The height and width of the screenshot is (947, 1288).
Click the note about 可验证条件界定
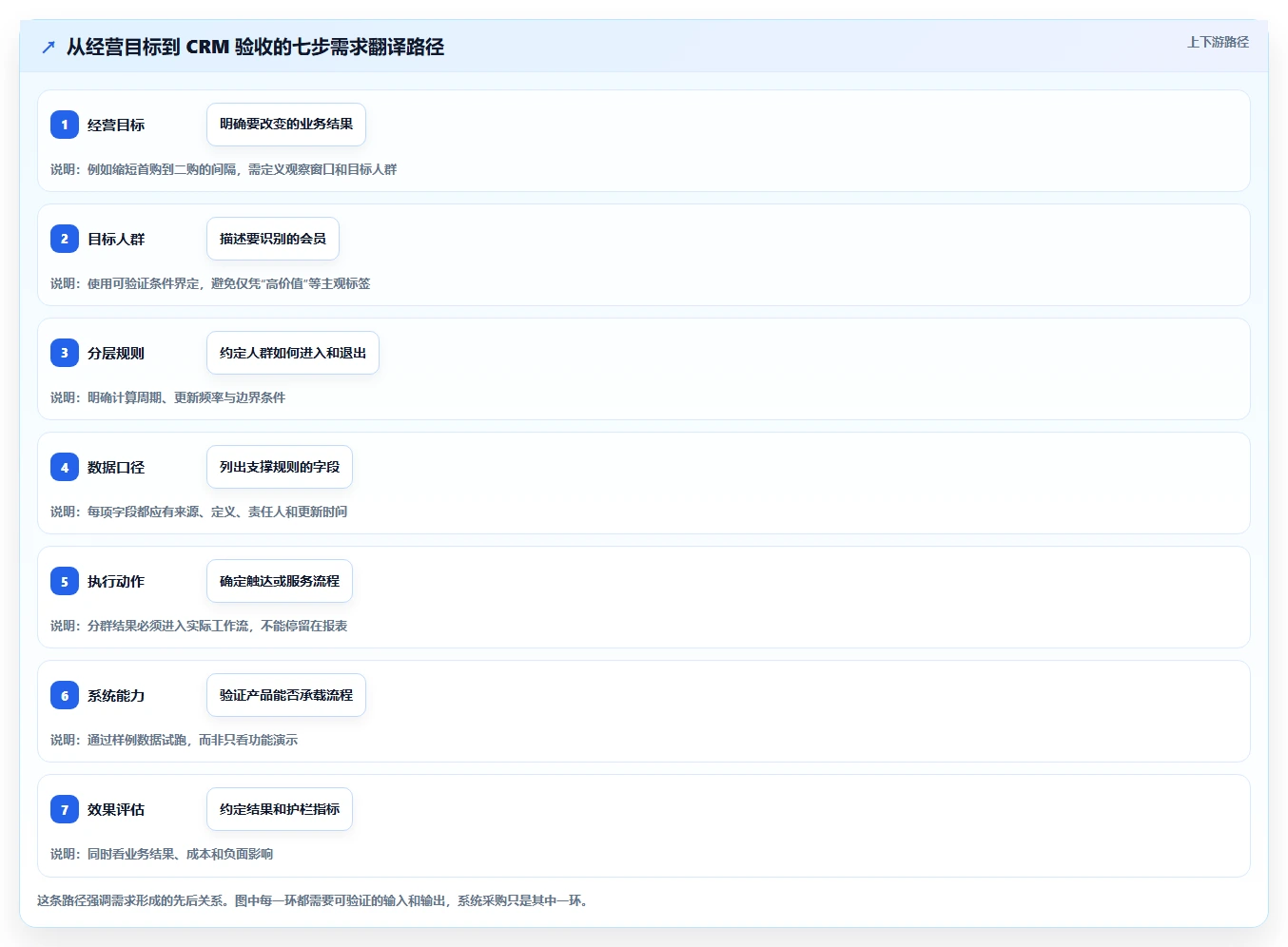point(210,283)
